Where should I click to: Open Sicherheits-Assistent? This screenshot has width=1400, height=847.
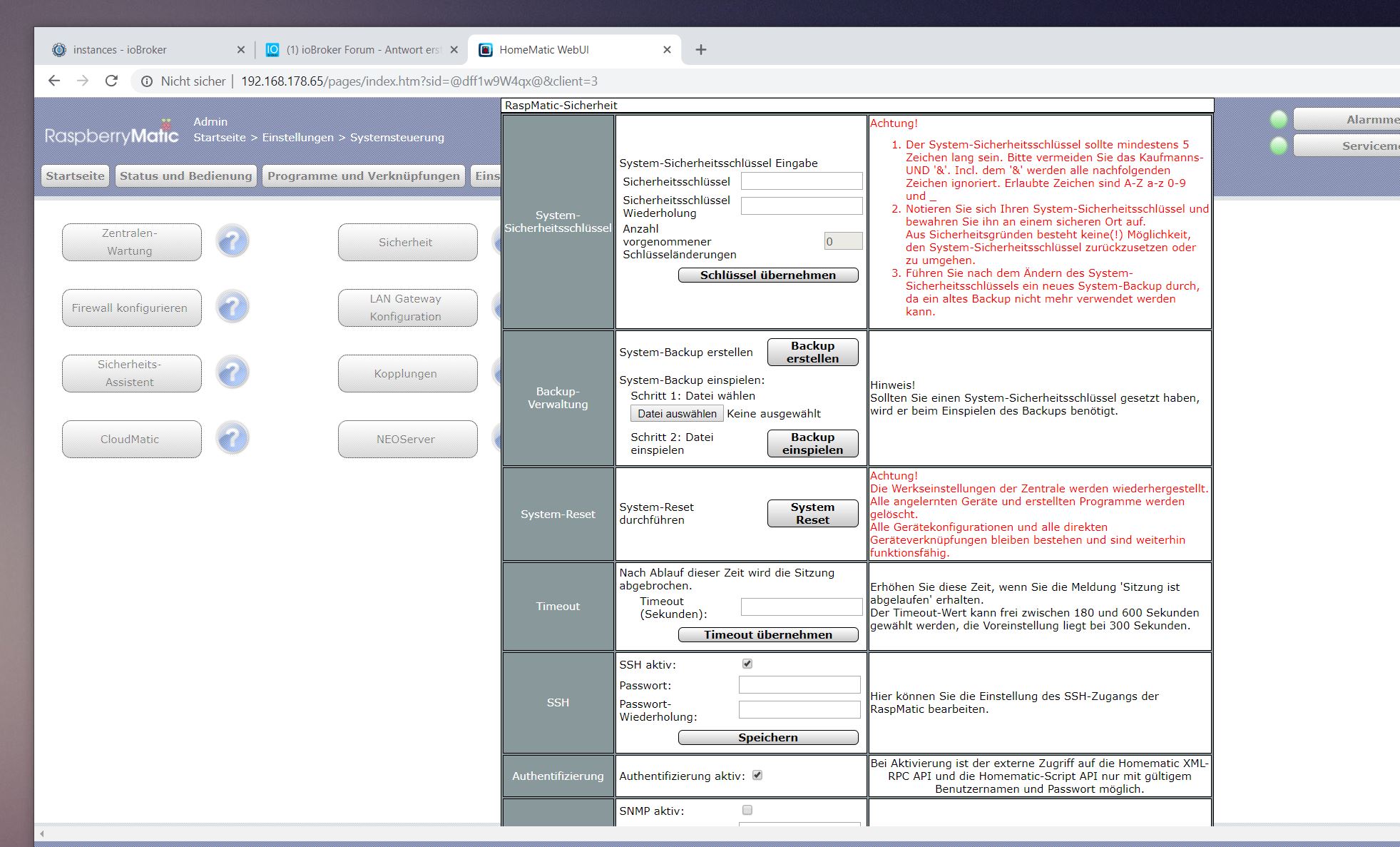(x=131, y=373)
